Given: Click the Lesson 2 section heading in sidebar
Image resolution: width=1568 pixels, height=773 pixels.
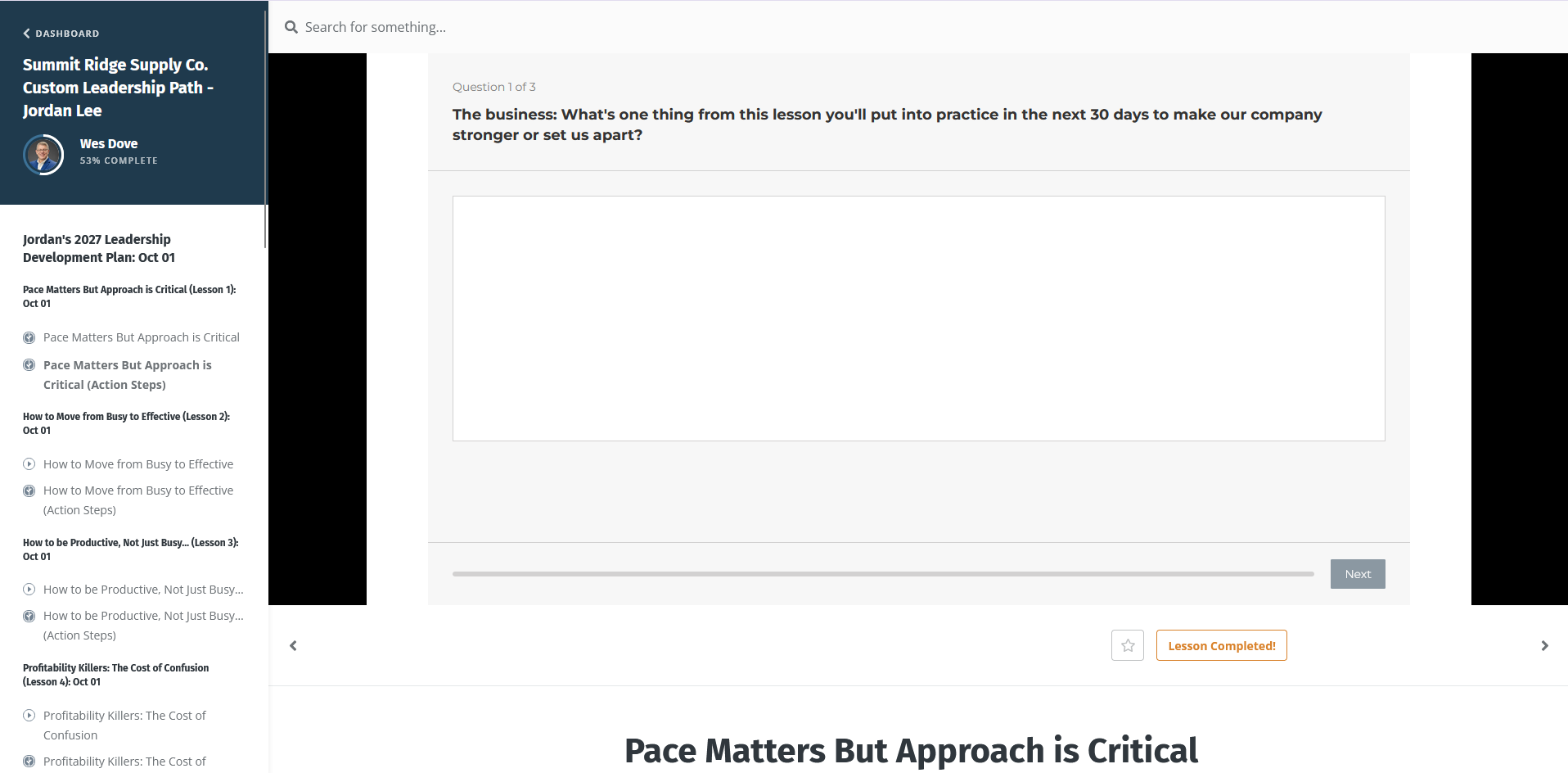Looking at the screenshot, I should [x=127, y=423].
